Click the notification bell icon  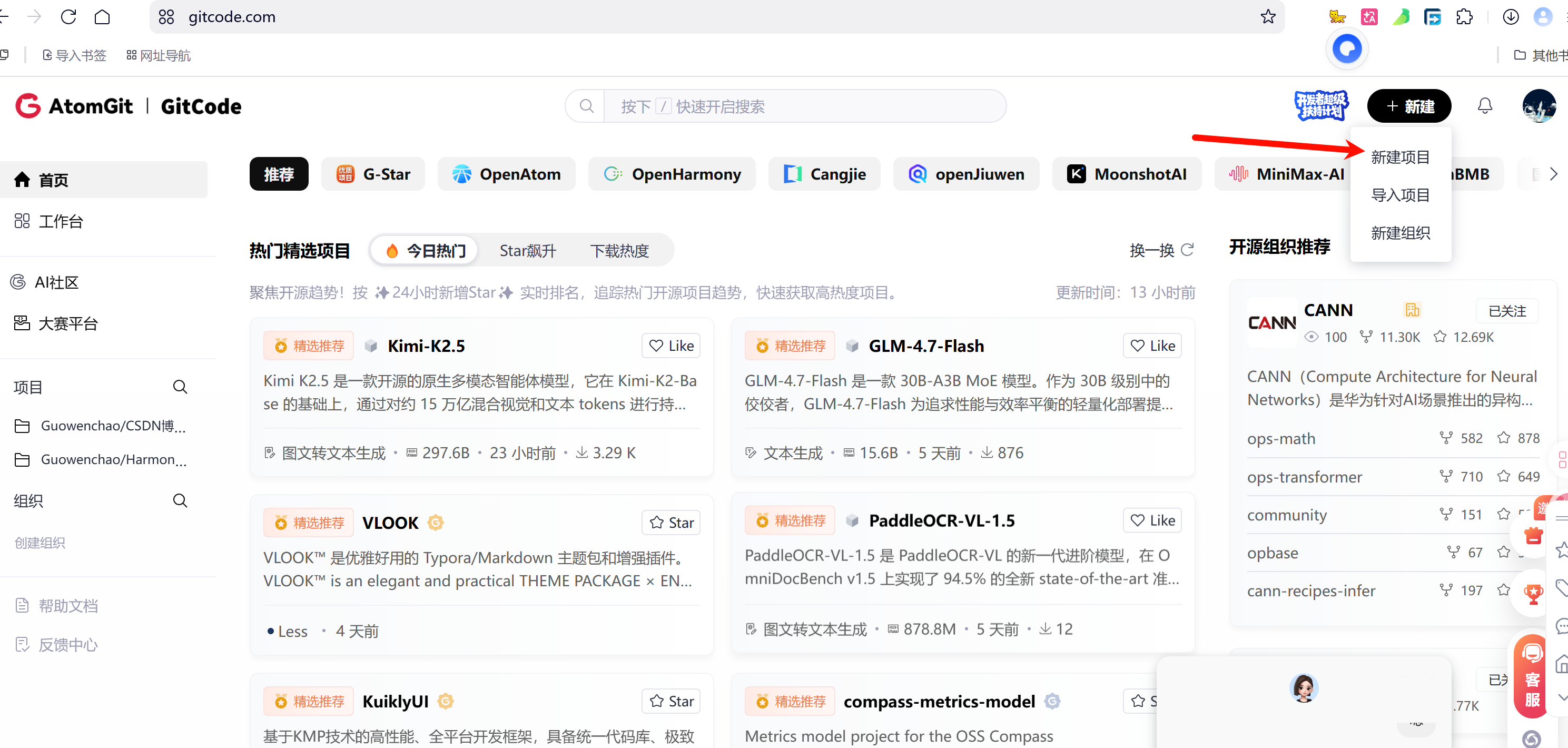[x=1485, y=106]
